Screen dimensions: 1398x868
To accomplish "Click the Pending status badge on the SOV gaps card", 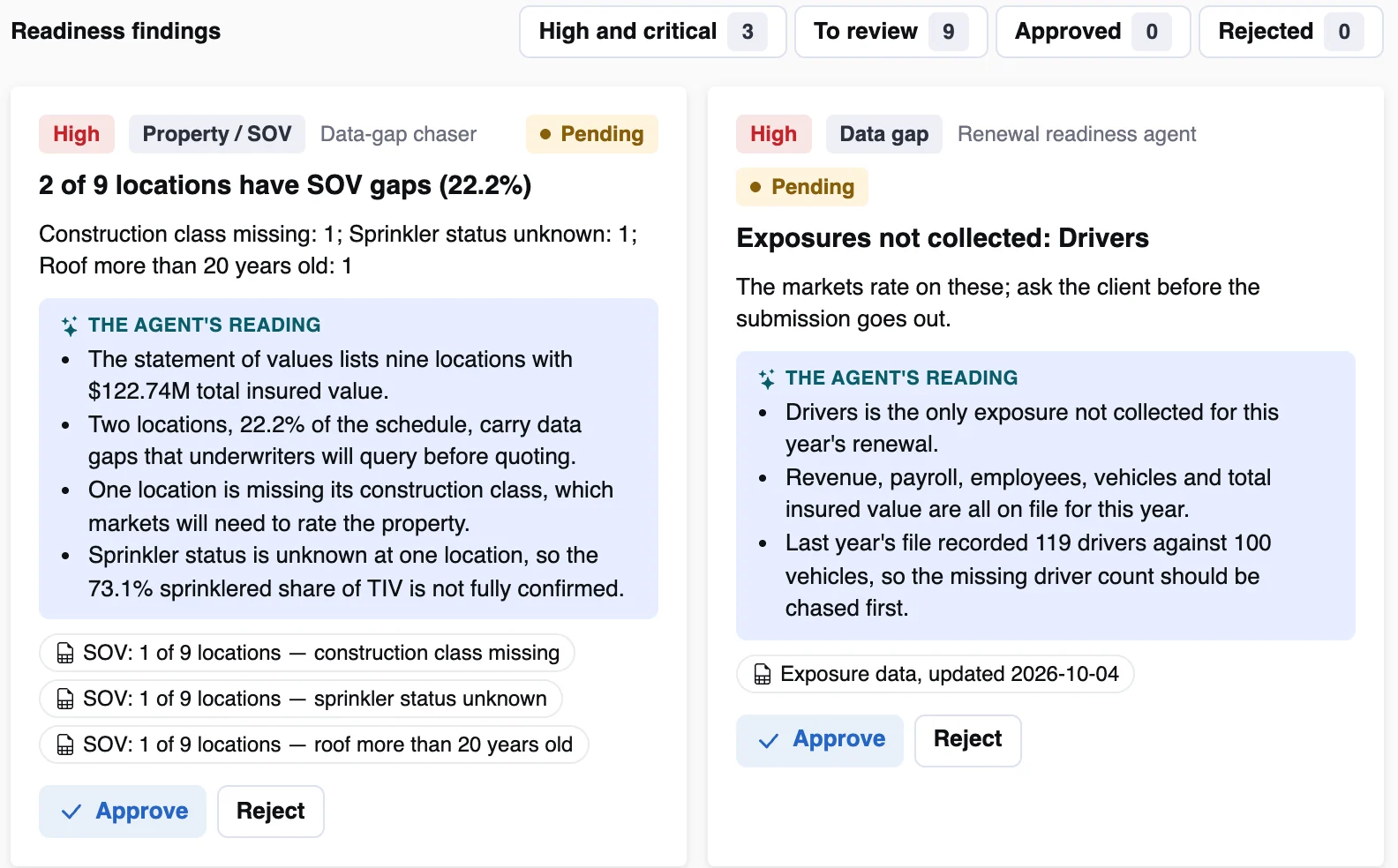I will [x=592, y=134].
